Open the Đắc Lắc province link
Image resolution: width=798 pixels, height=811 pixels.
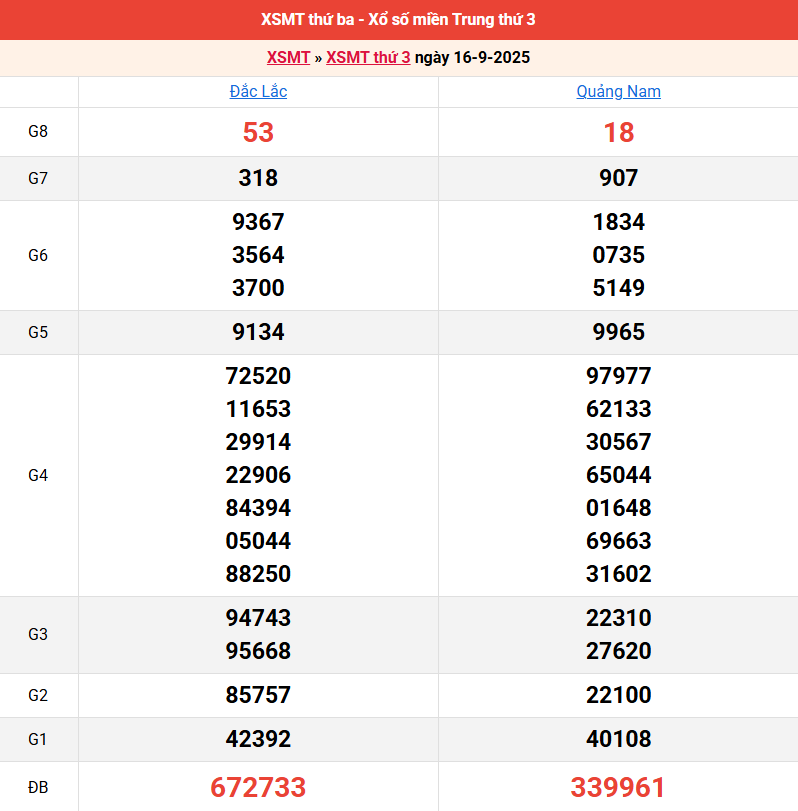(x=258, y=92)
